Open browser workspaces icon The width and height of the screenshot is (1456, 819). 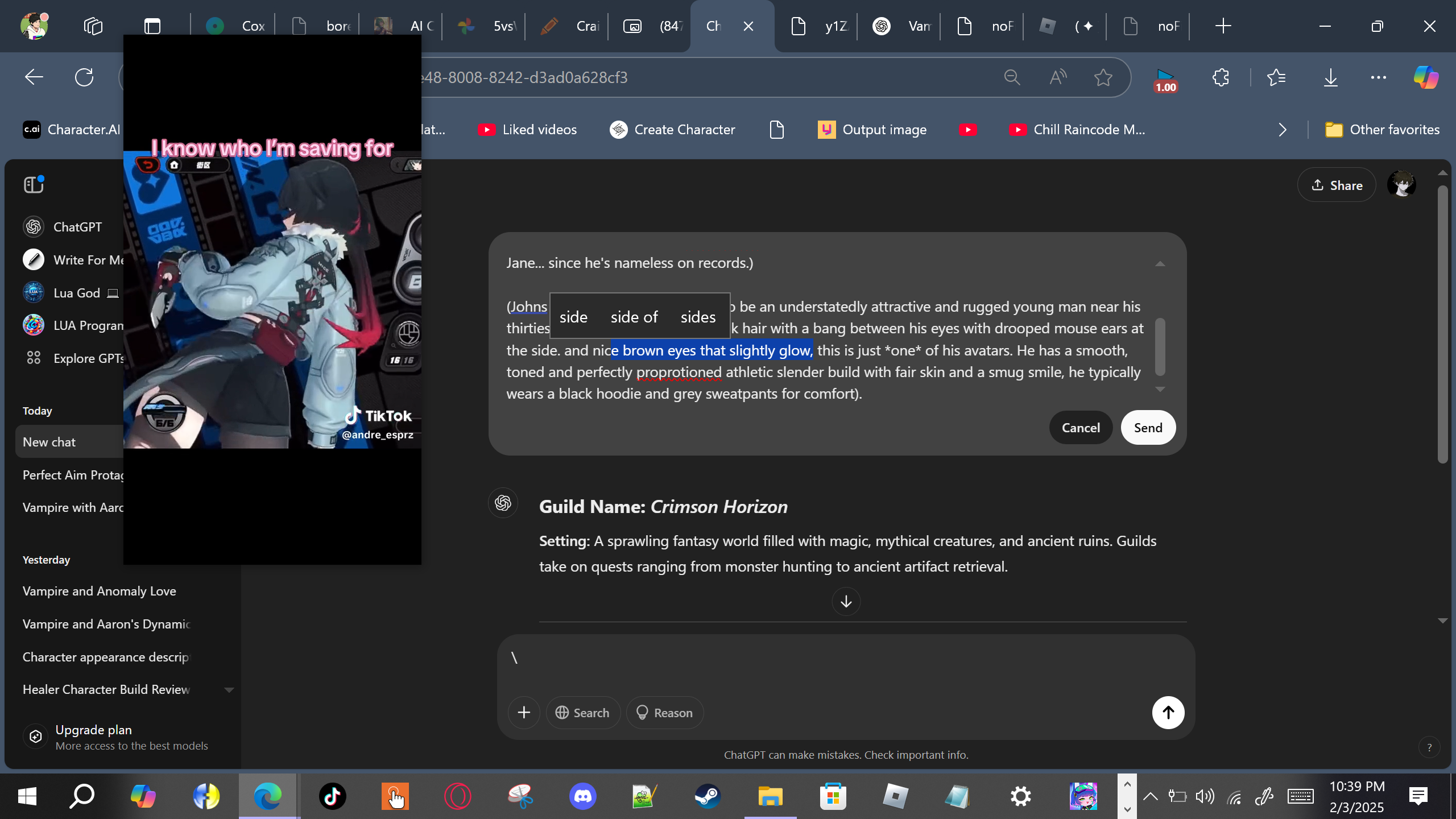click(93, 26)
